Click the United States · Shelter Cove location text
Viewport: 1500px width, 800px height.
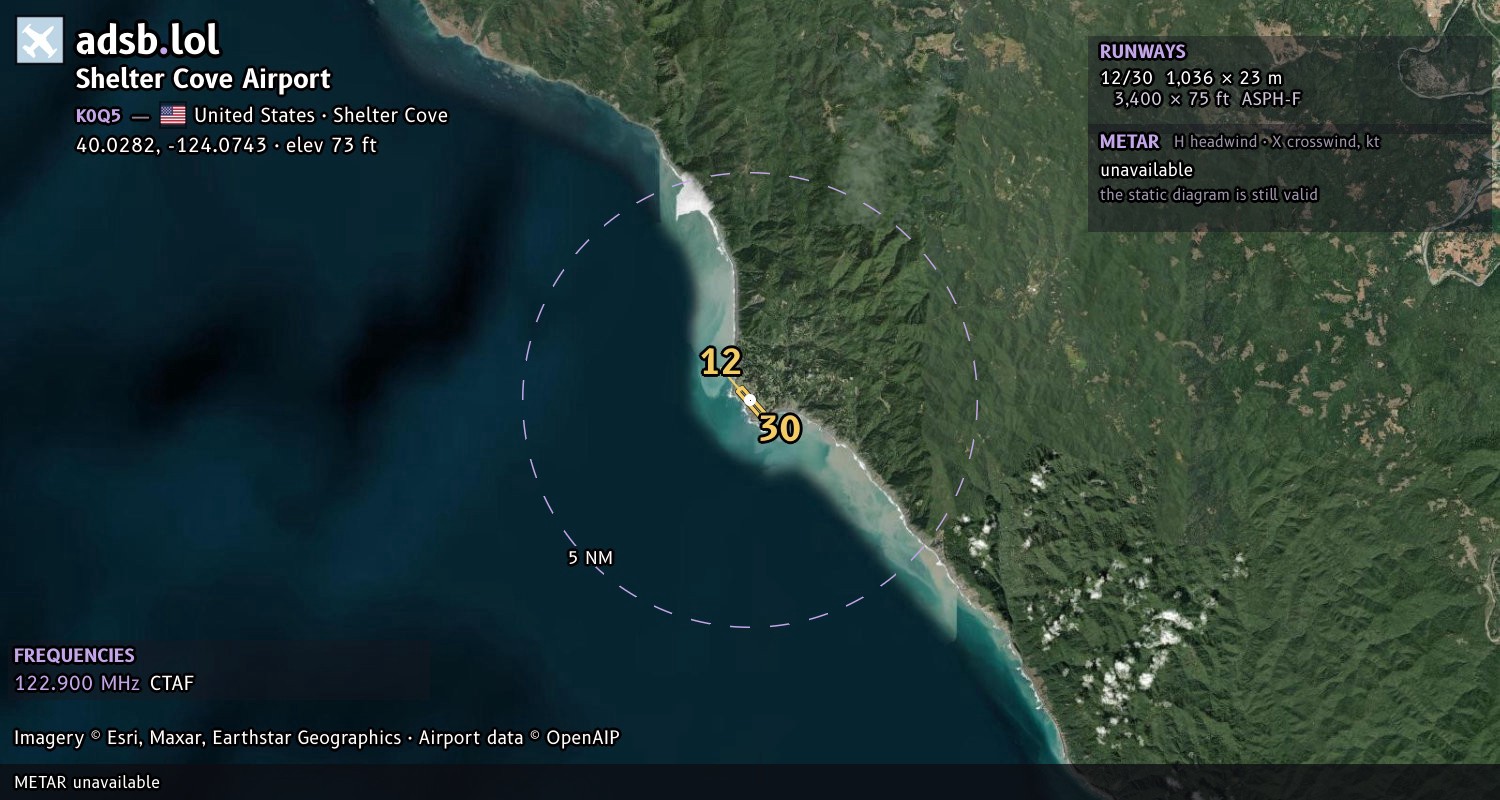coord(321,116)
